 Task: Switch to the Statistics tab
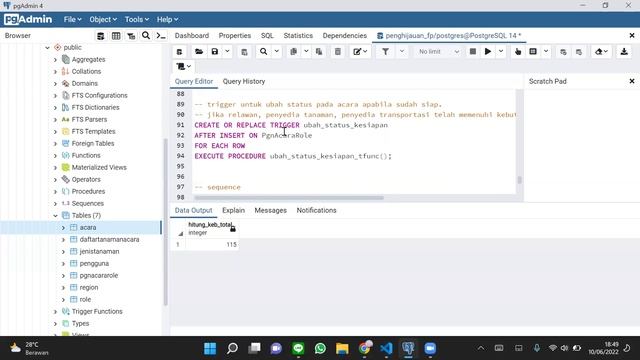(x=298, y=36)
